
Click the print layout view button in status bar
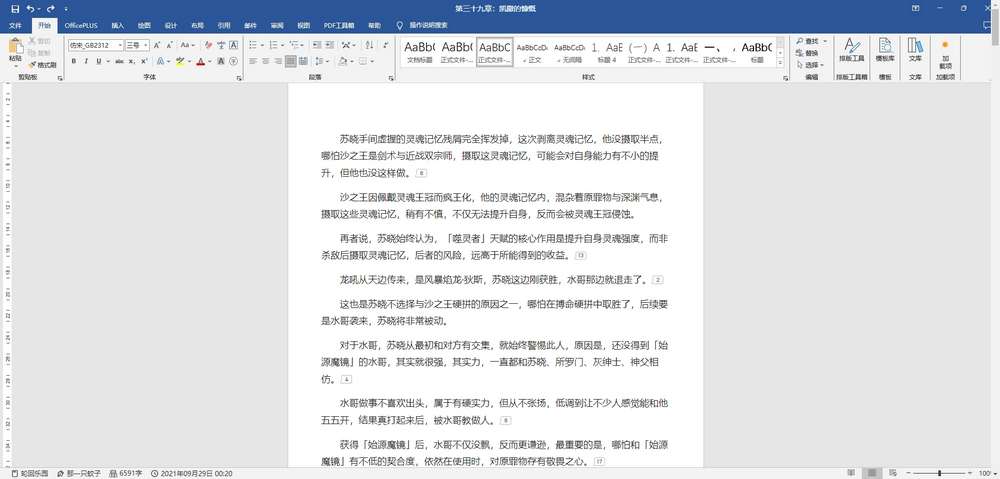(874, 473)
